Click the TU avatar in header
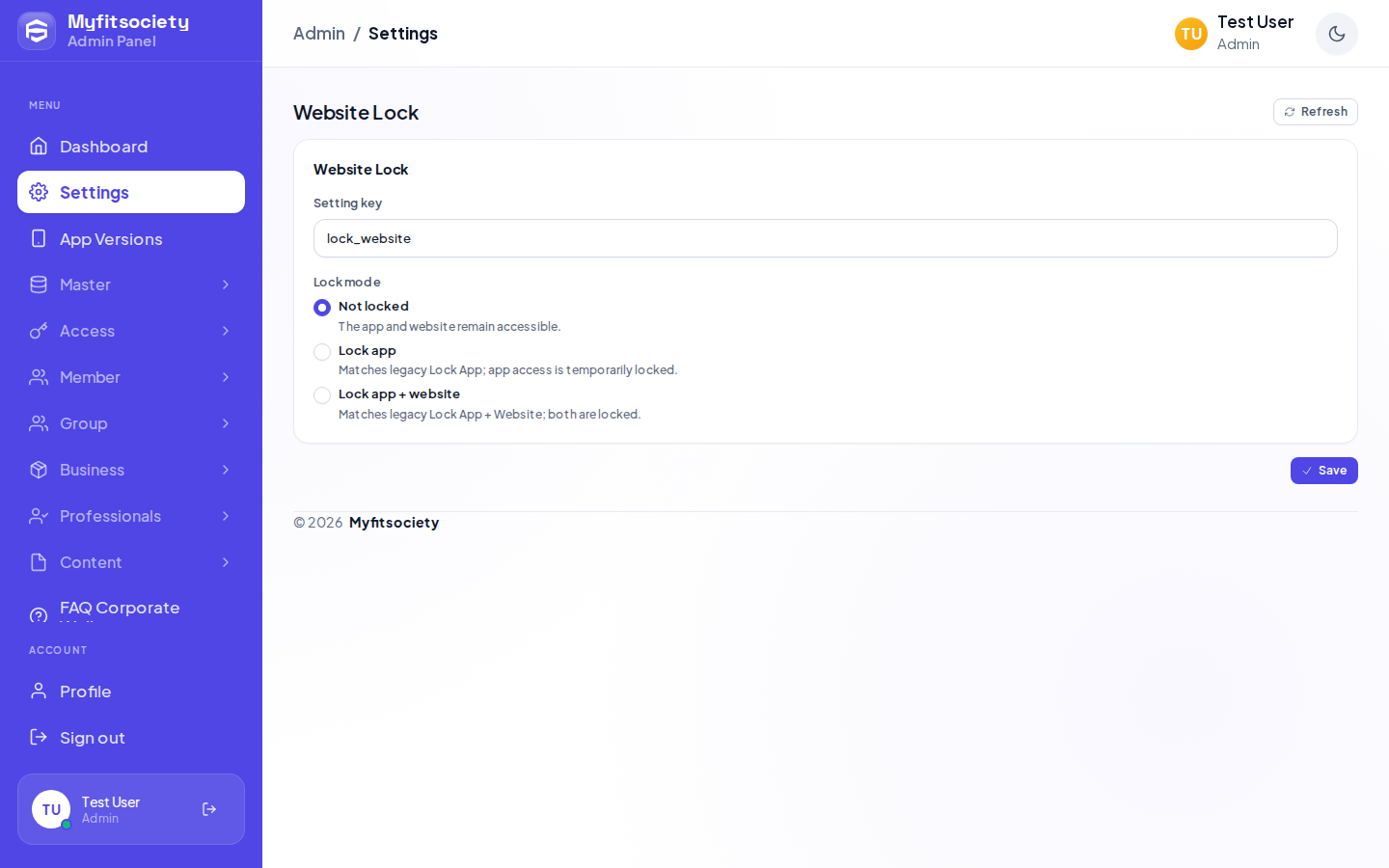The width and height of the screenshot is (1389, 868). [1191, 34]
